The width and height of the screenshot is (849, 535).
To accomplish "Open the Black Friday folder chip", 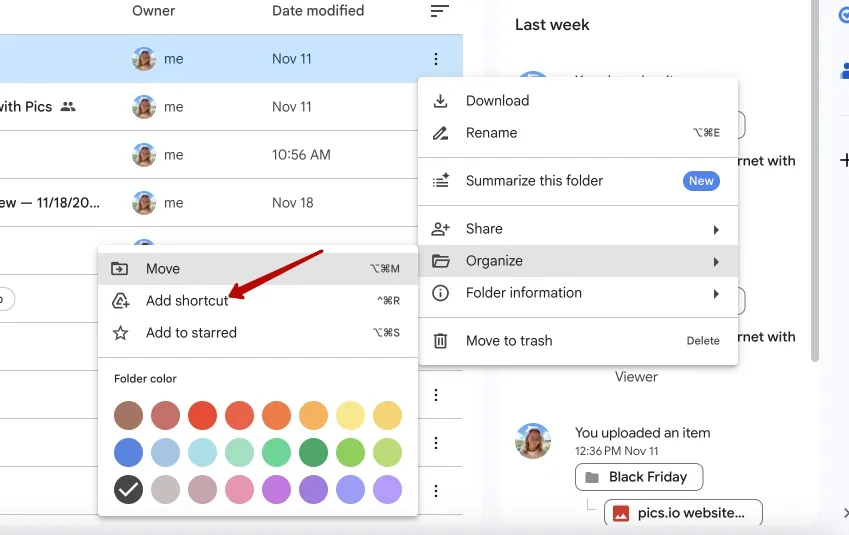I will [x=639, y=477].
